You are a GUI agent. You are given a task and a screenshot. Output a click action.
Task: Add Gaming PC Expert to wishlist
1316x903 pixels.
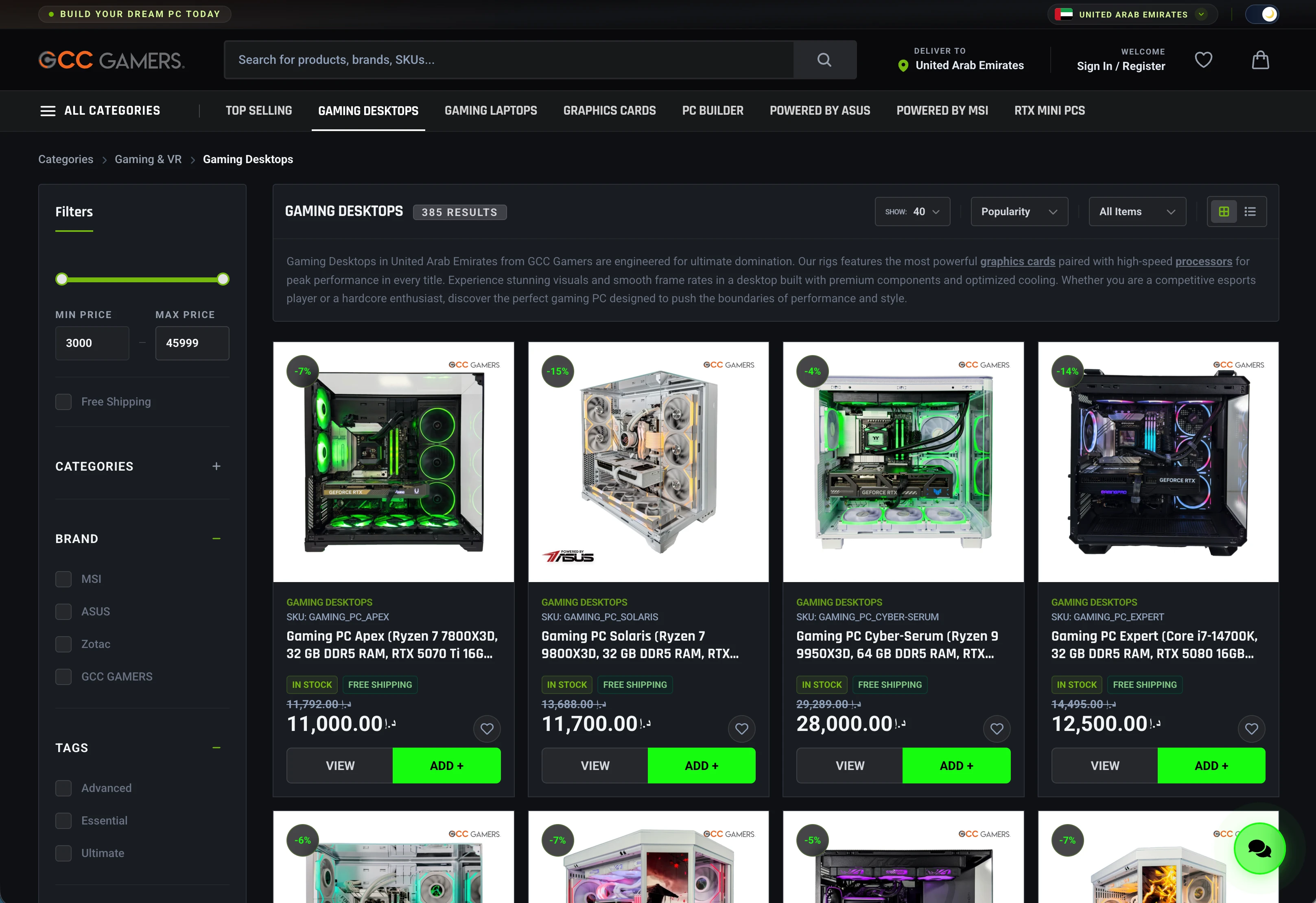click(x=1251, y=729)
